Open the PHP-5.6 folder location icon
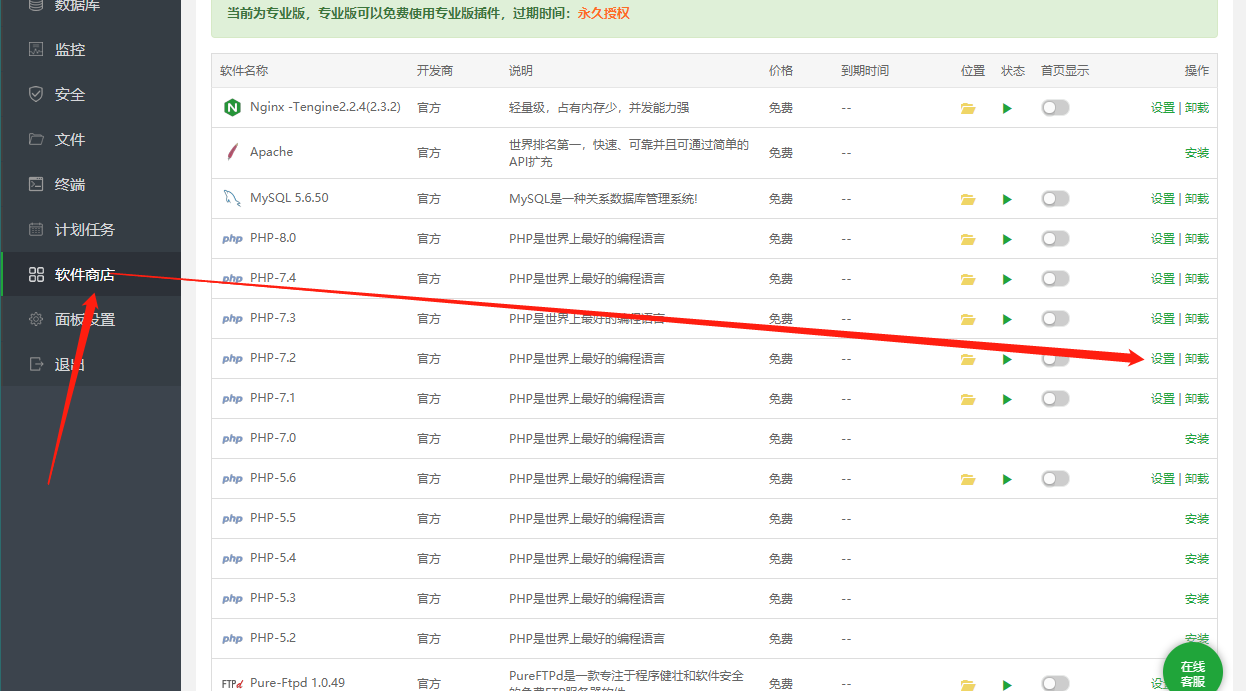 click(967, 479)
